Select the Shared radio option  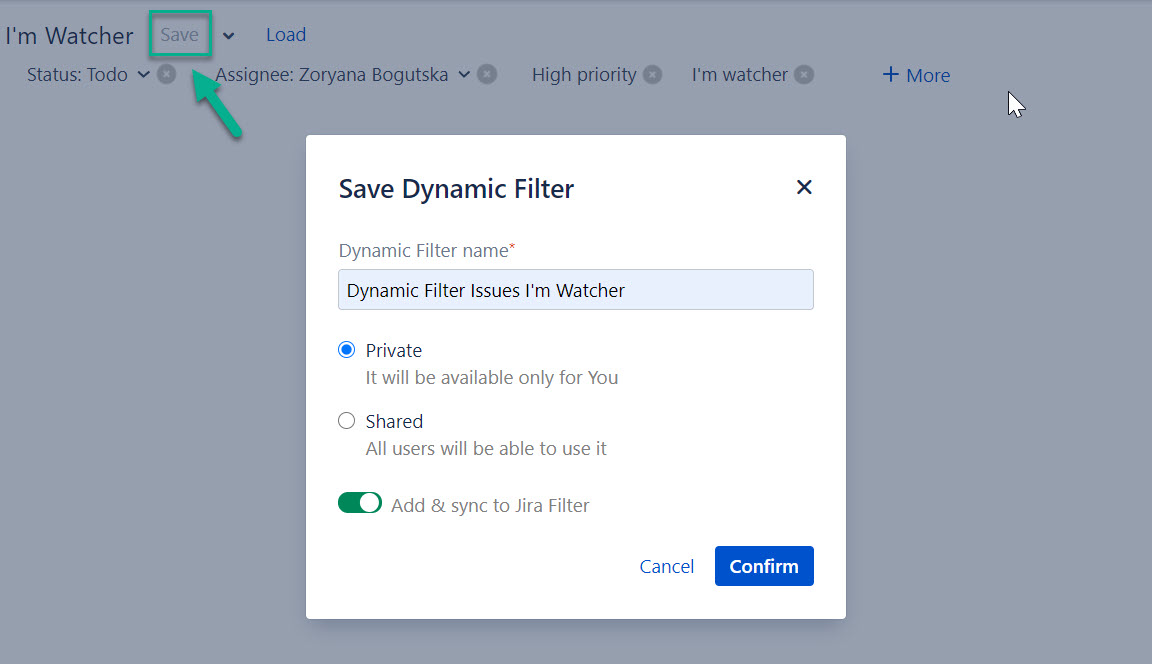[x=347, y=421]
